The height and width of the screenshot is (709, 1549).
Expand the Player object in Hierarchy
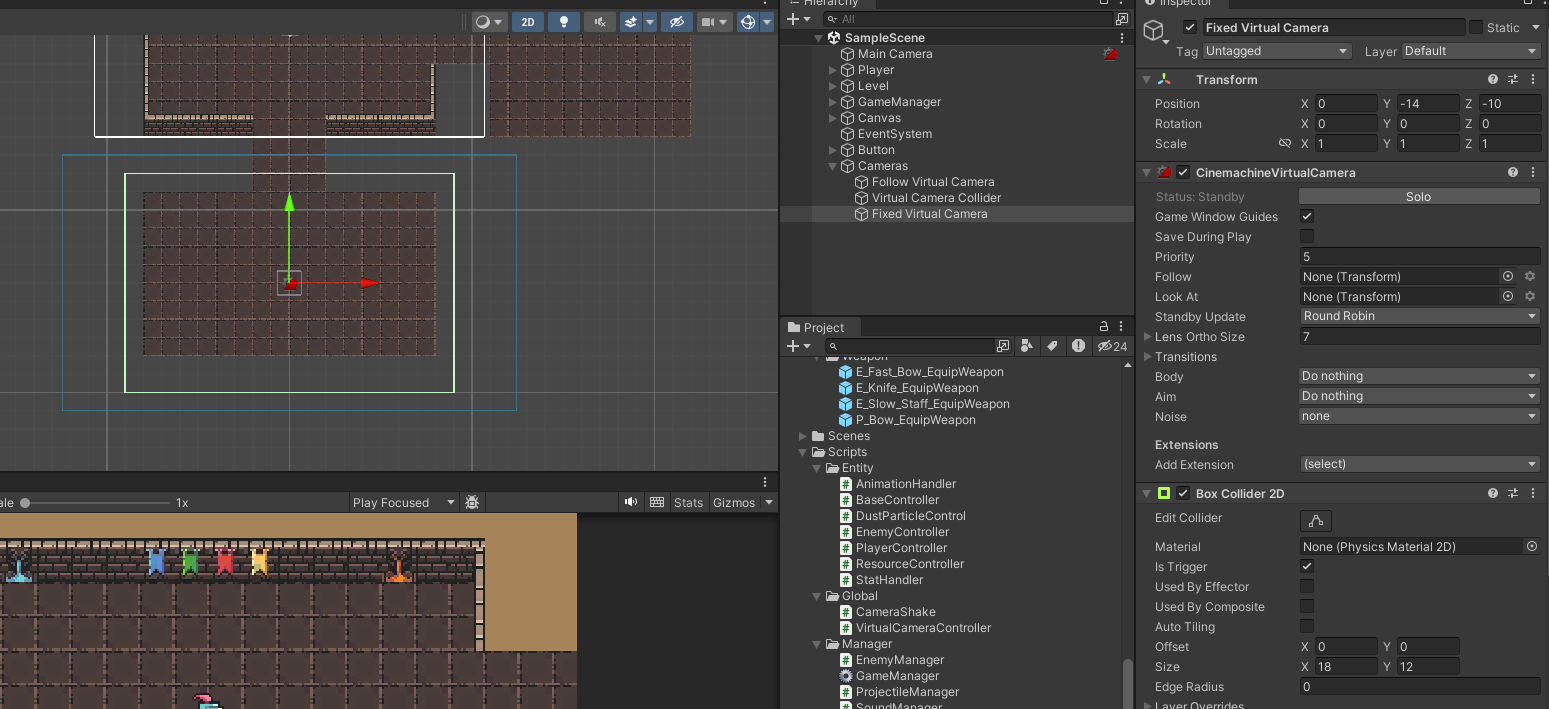tap(833, 70)
